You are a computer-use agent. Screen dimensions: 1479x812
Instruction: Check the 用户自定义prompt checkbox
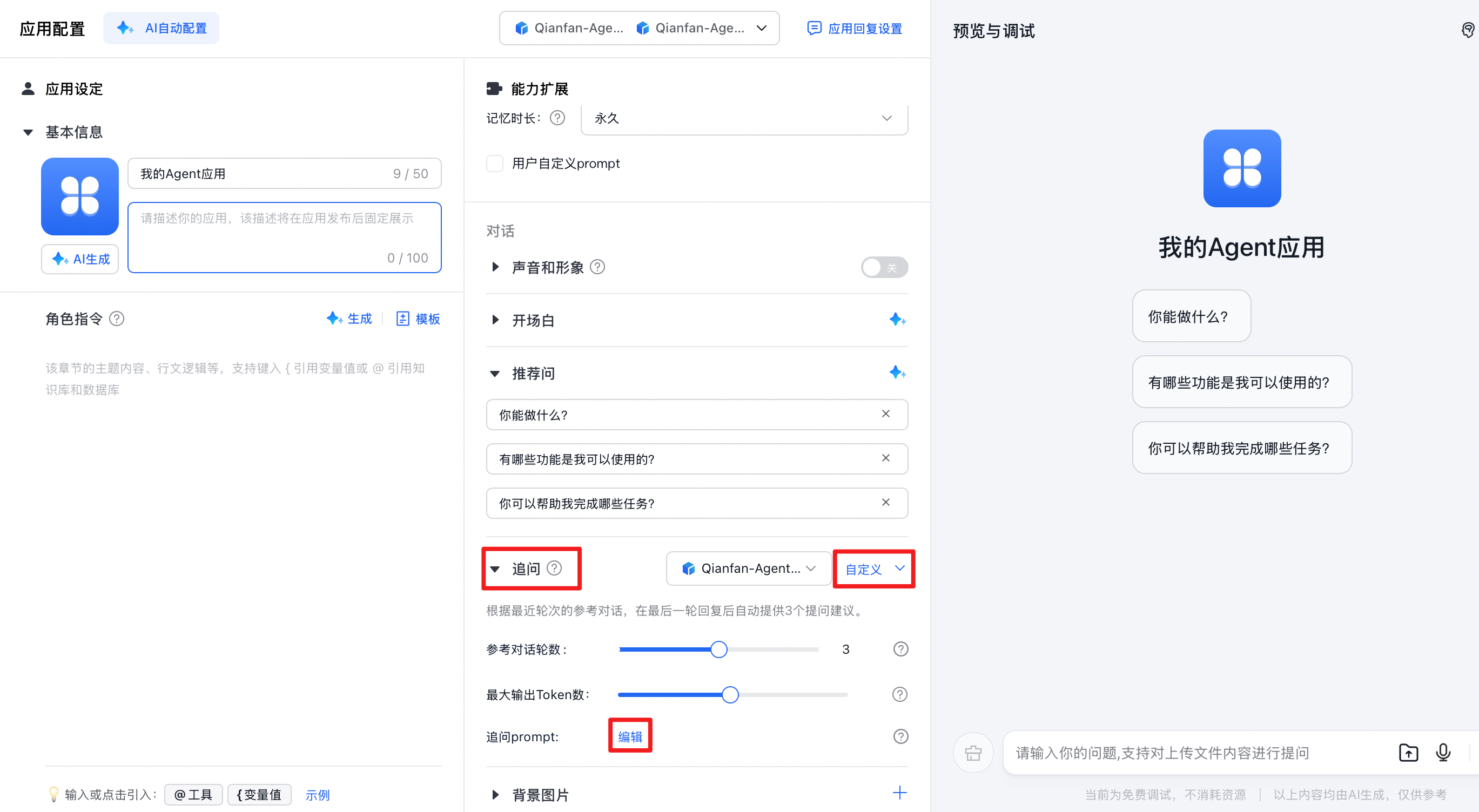point(494,164)
